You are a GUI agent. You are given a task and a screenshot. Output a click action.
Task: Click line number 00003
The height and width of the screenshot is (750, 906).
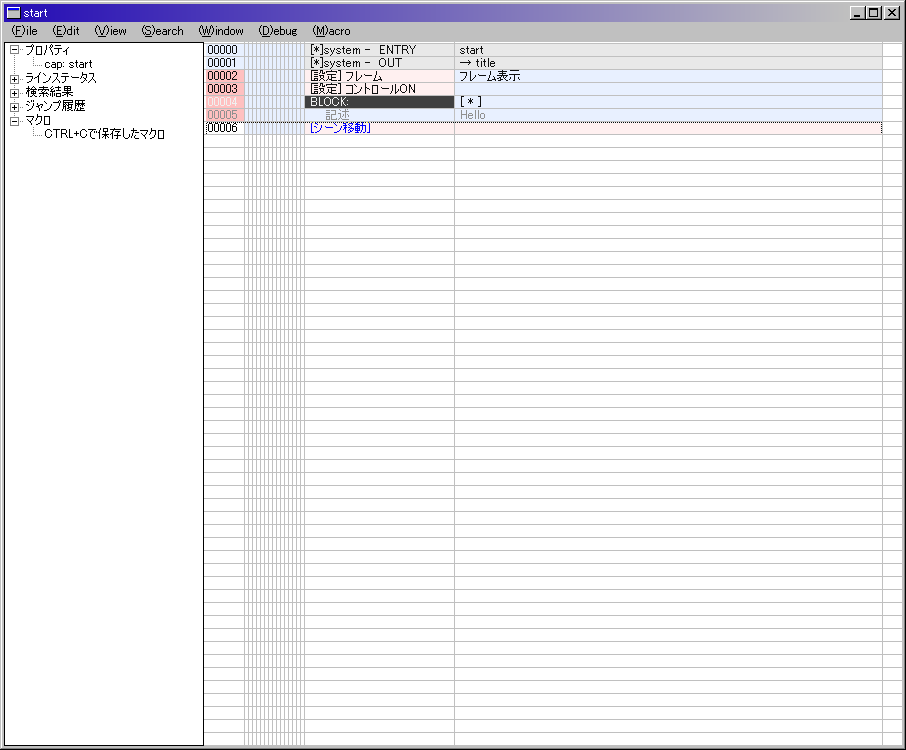tap(224, 89)
